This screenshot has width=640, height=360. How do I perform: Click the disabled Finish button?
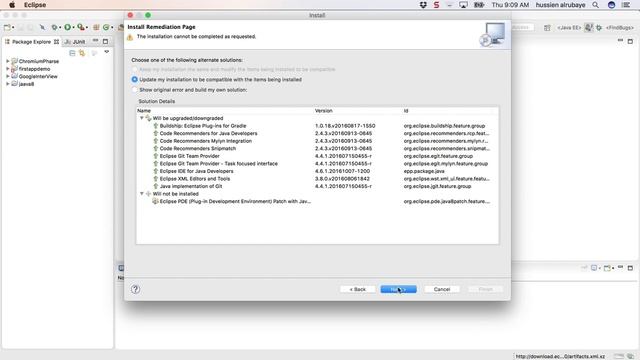point(485,289)
